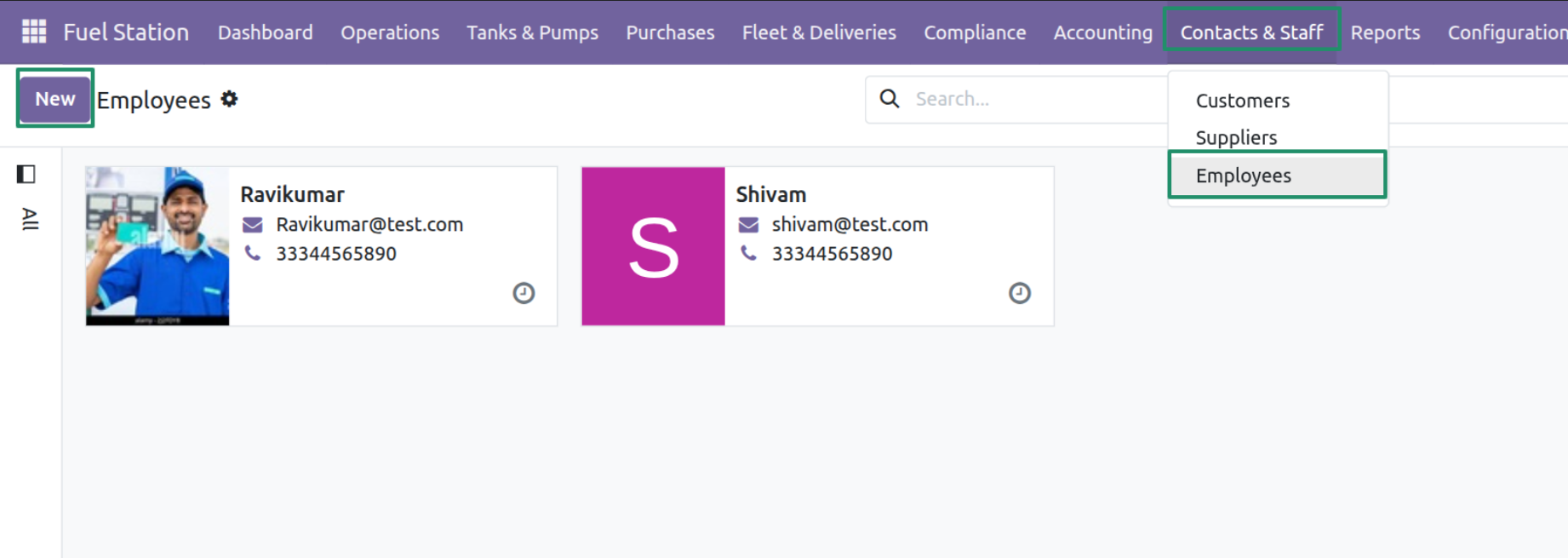Click the Fuel Station app title
The image size is (1568, 558).
(126, 32)
